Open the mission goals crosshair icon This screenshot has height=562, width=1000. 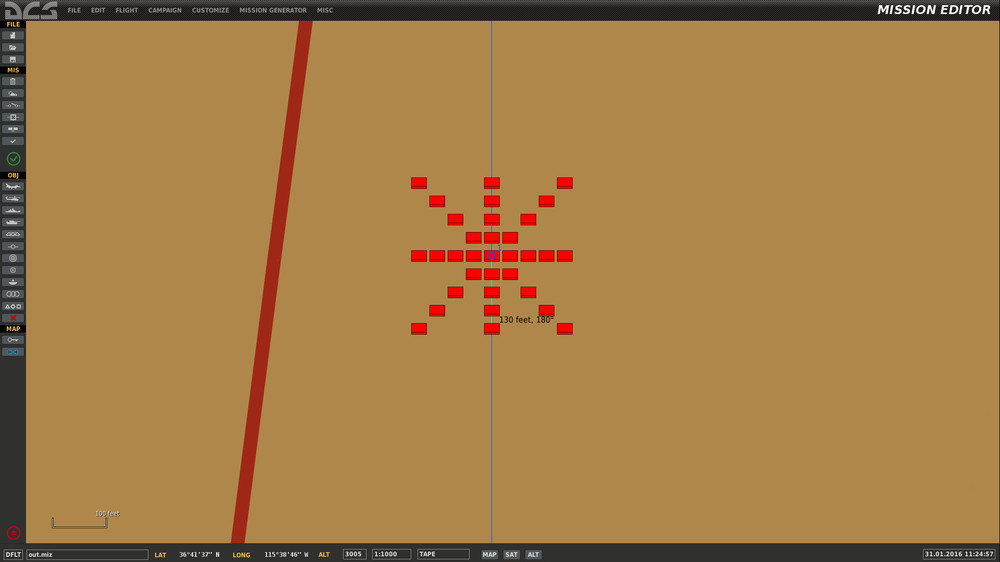13,117
